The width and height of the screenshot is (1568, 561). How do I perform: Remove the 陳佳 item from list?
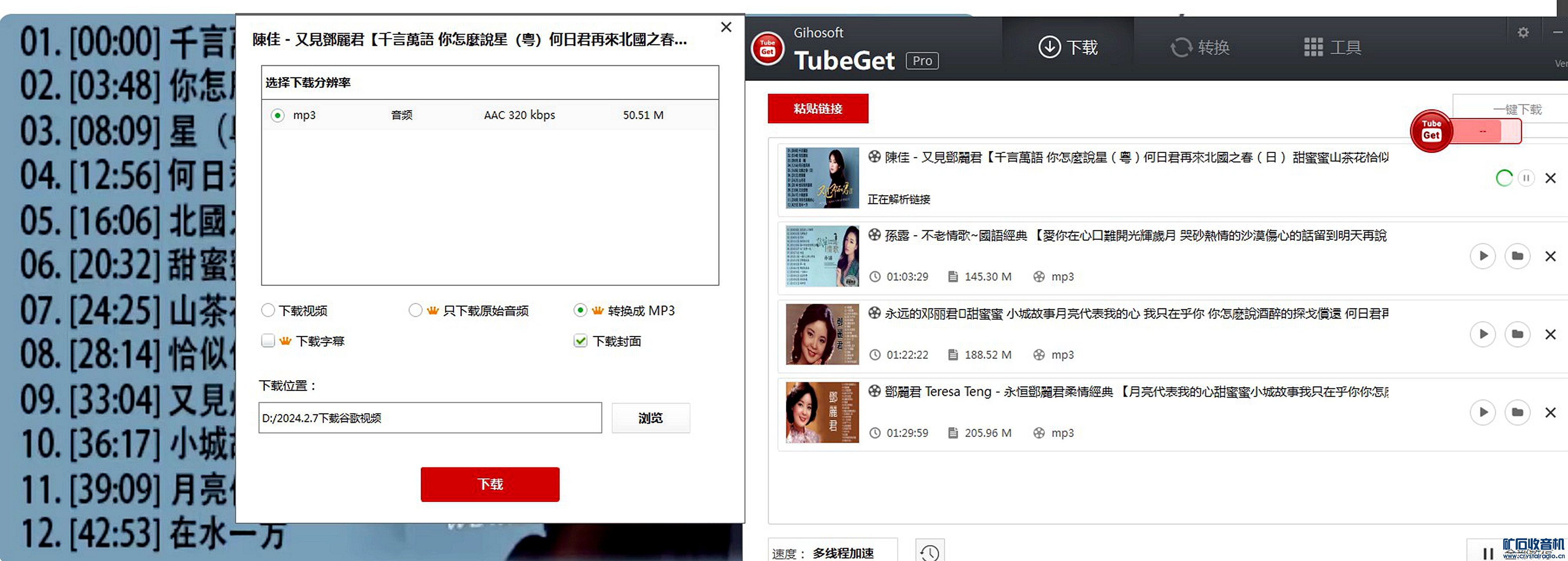pyautogui.click(x=1550, y=178)
